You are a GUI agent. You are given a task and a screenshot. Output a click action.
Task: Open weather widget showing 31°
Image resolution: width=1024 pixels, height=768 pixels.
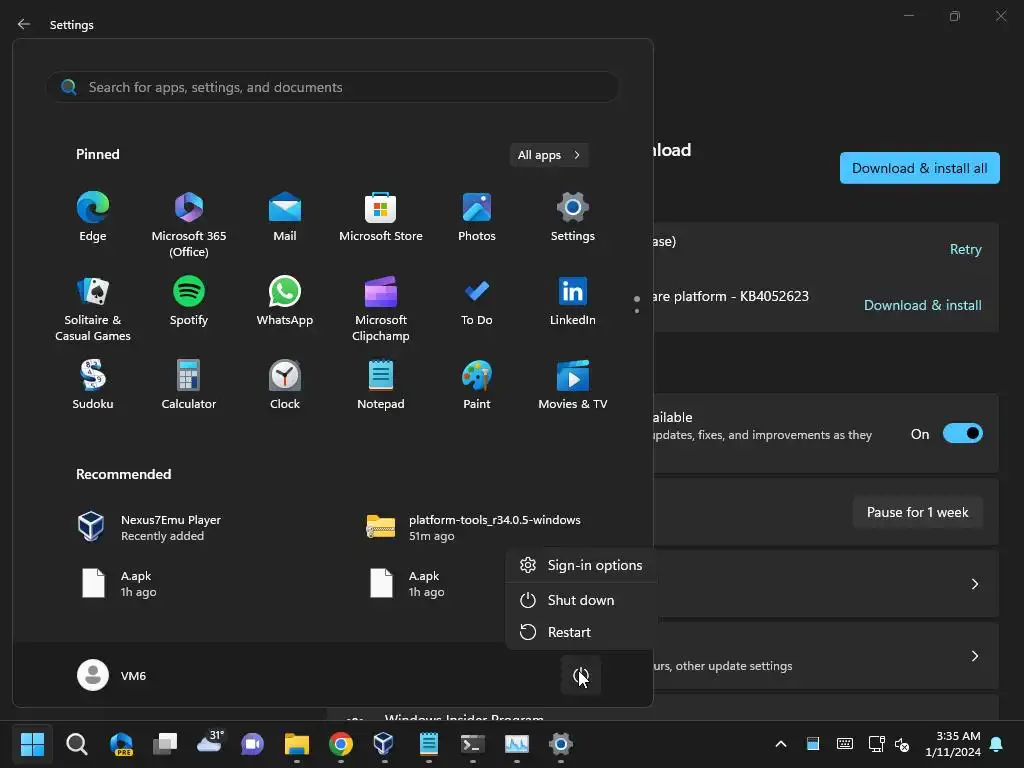(x=210, y=743)
